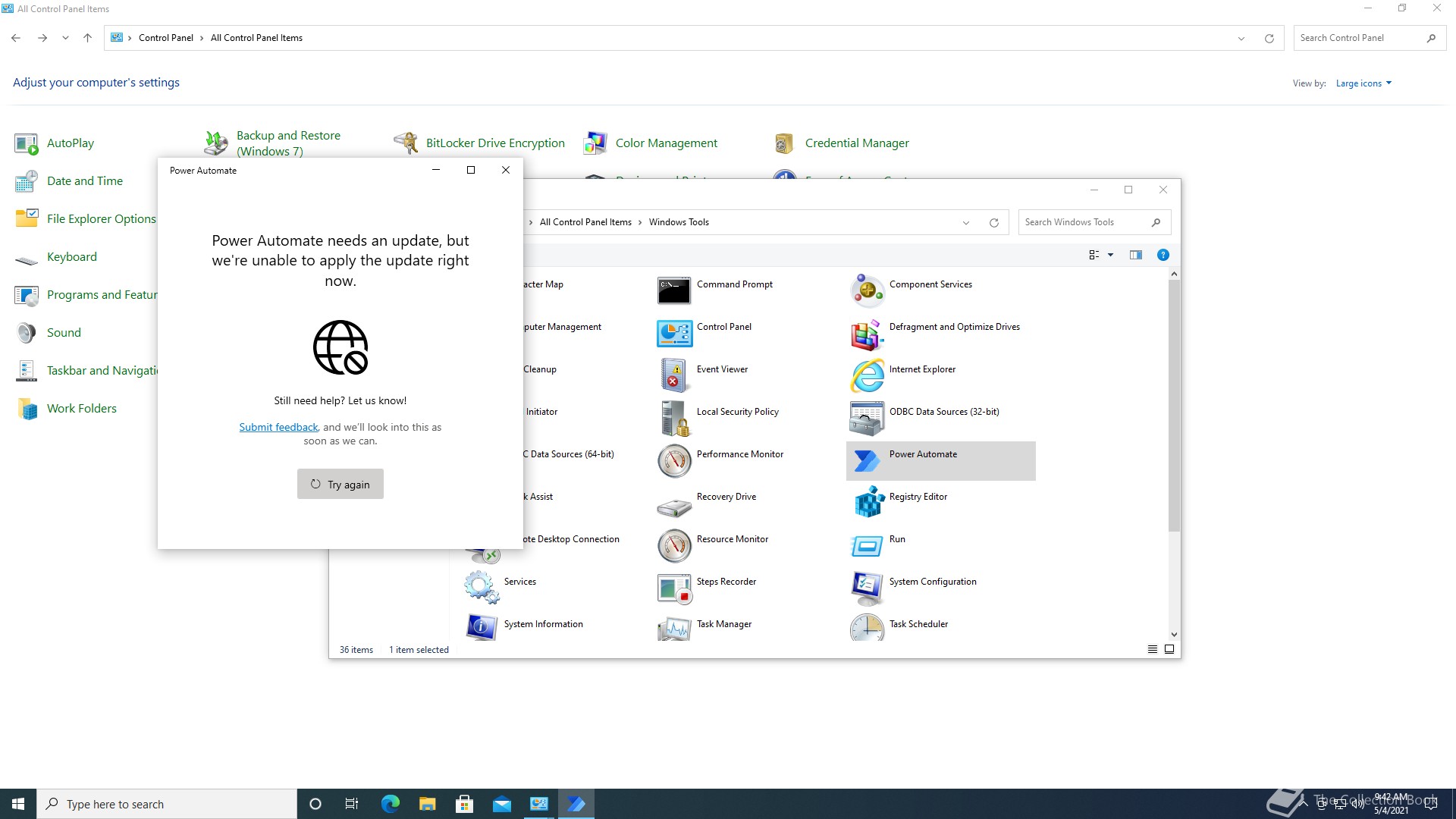The image size is (1456, 819).
Task: Switch to details view in Windows Tools status bar
Action: [1153, 649]
